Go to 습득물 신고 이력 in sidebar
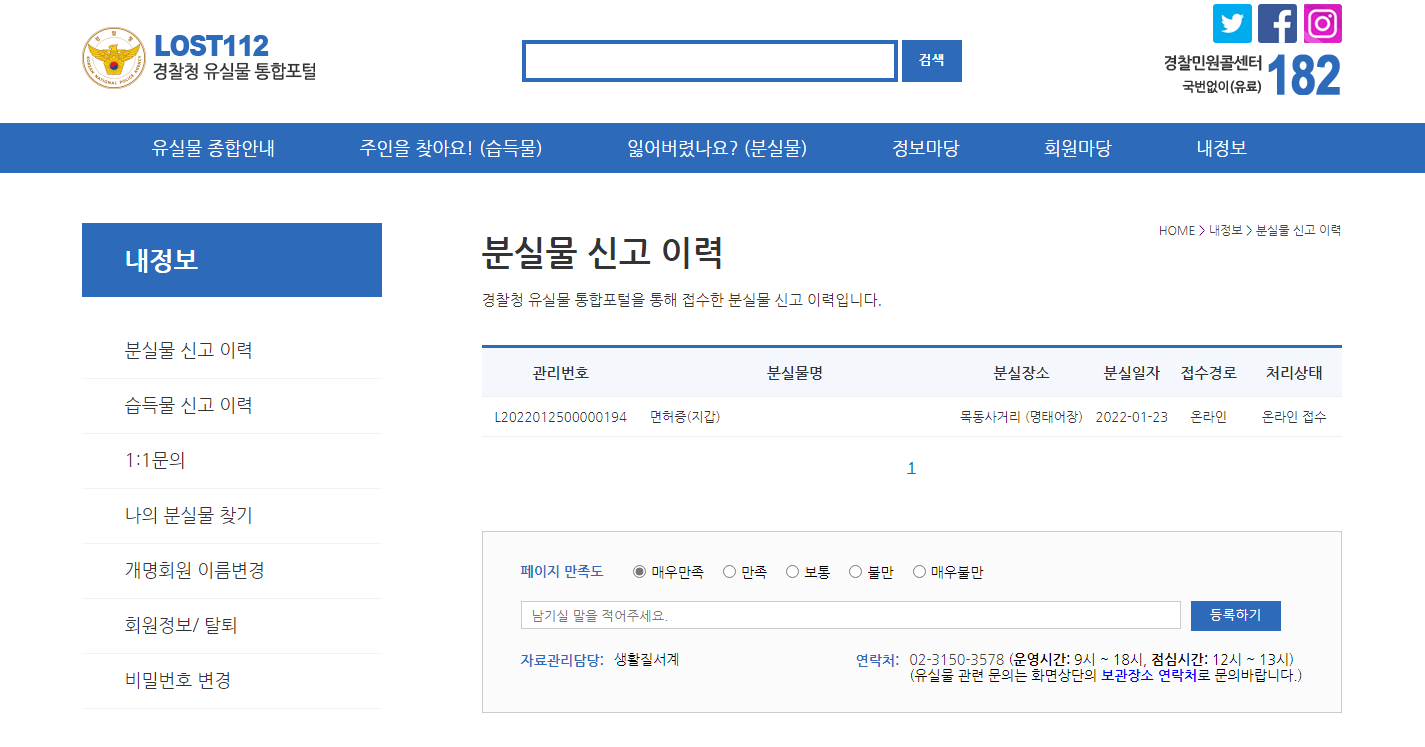The image size is (1425, 747). tap(189, 405)
